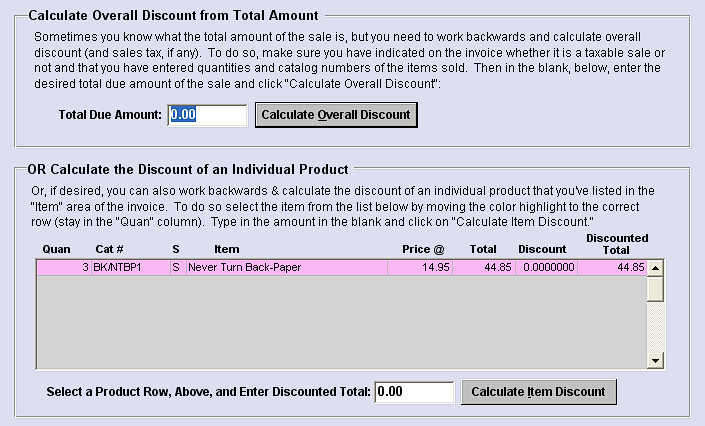Select the Quan cell showing 3

pyautogui.click(x=59, y=268)
